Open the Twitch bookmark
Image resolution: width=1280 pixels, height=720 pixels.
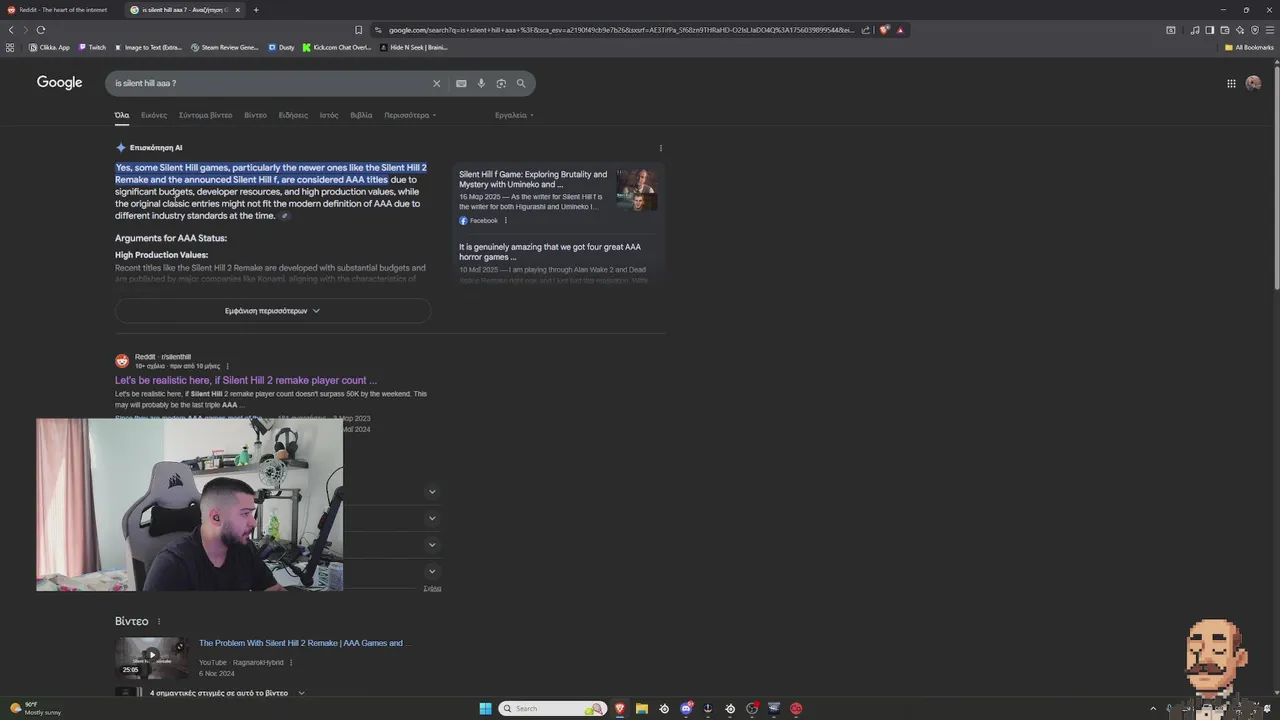pyautogui.click(x=91, y=47)
